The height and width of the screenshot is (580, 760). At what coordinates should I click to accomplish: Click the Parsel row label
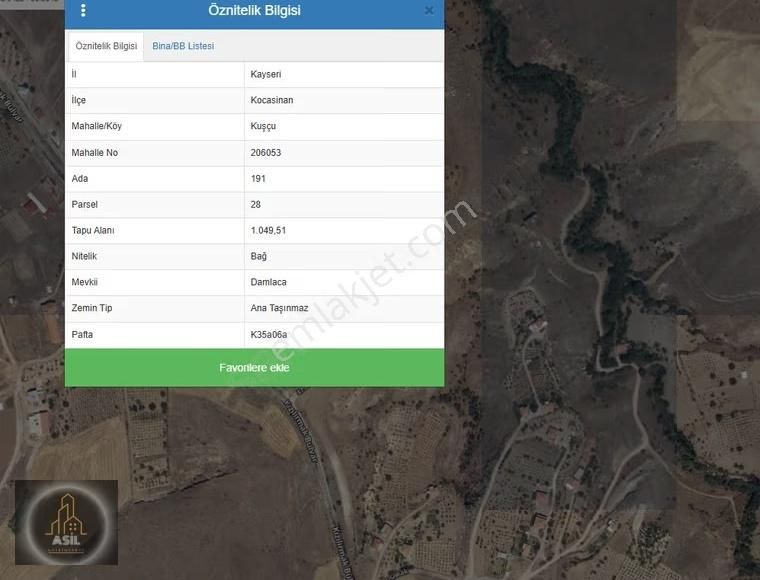click(84, 204)
